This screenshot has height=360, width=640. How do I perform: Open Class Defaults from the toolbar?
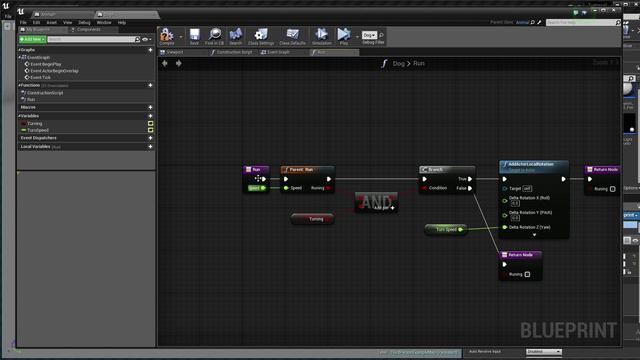click(292, 35)
